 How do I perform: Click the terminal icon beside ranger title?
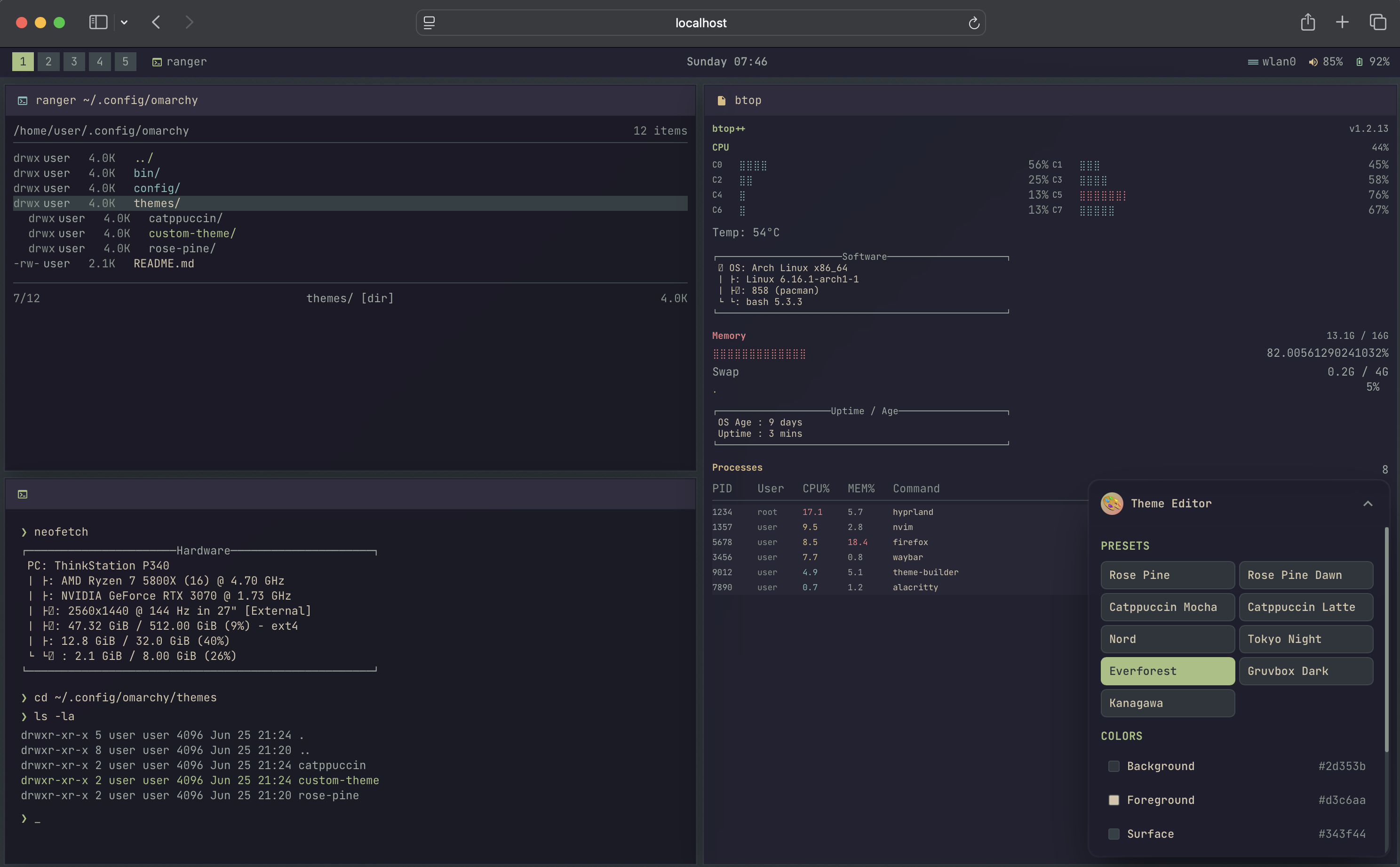[23, 100]
